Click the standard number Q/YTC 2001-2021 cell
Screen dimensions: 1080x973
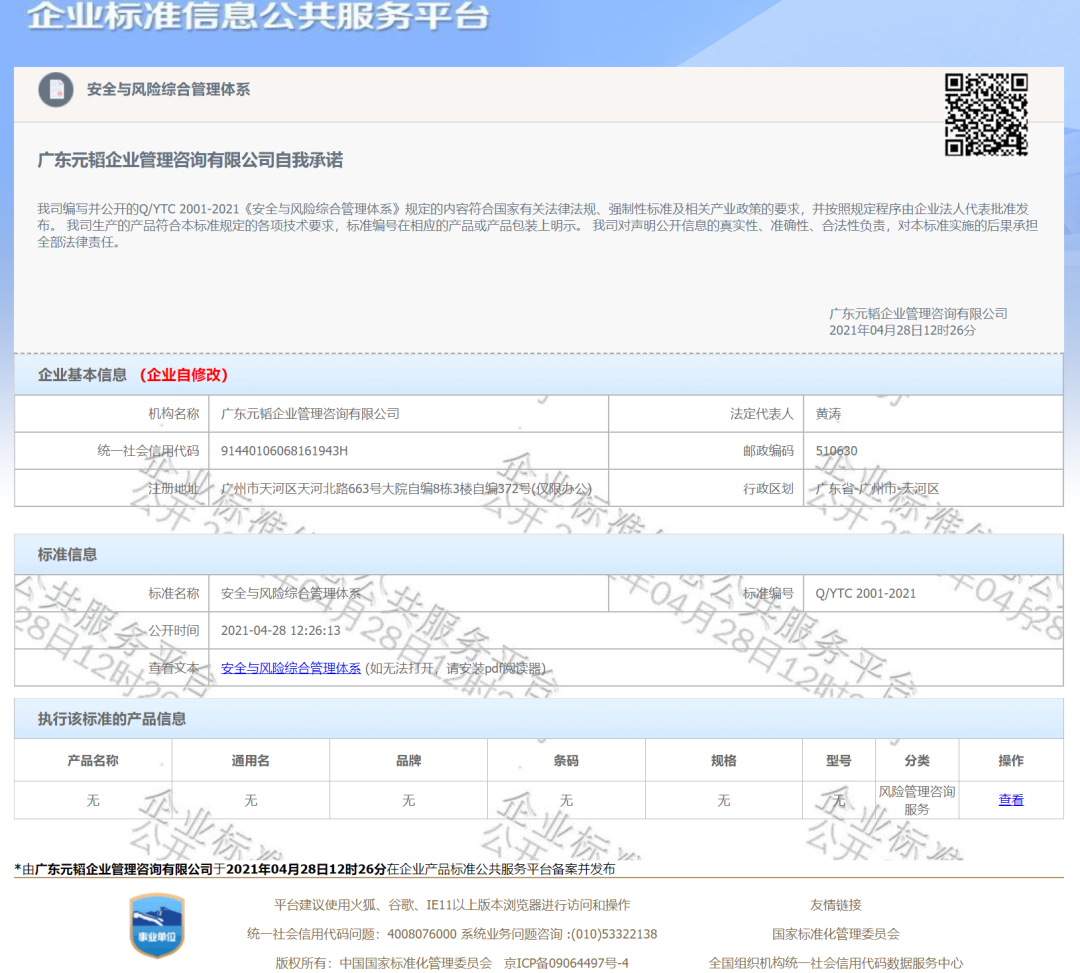865,593
